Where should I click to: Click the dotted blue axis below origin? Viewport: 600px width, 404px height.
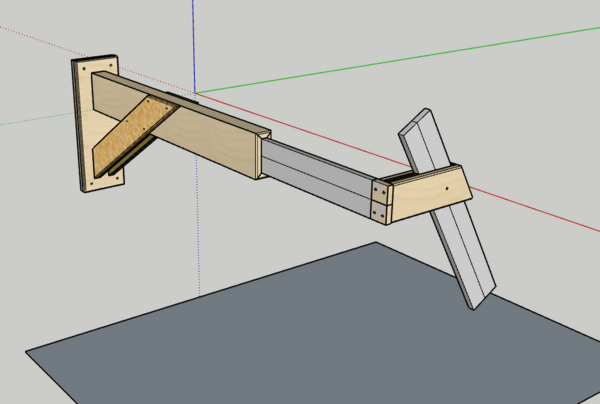tap(197, 230)
